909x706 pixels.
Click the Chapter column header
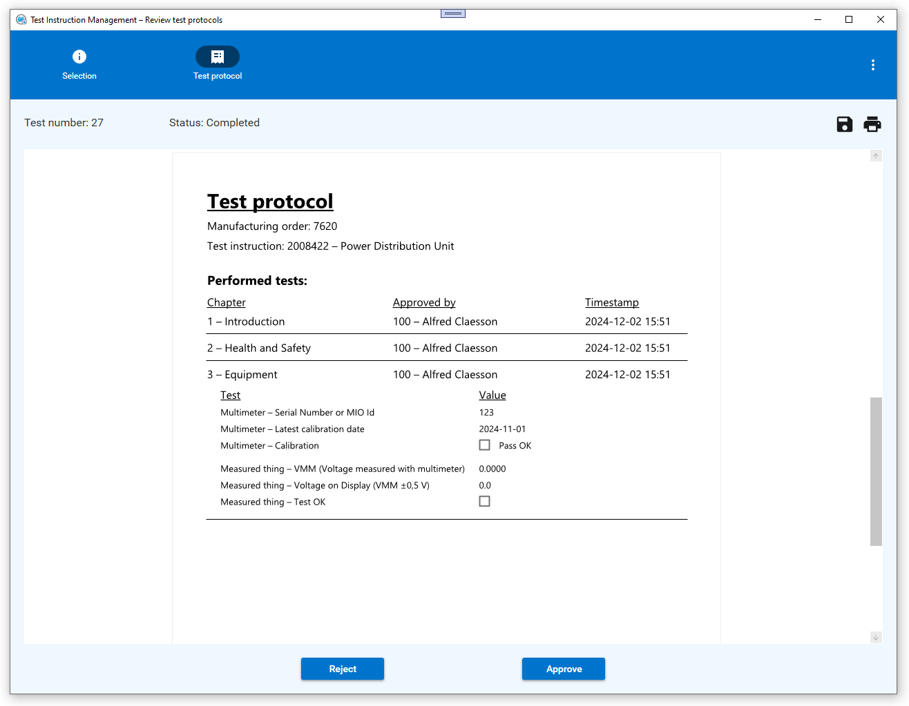[226, 303]
